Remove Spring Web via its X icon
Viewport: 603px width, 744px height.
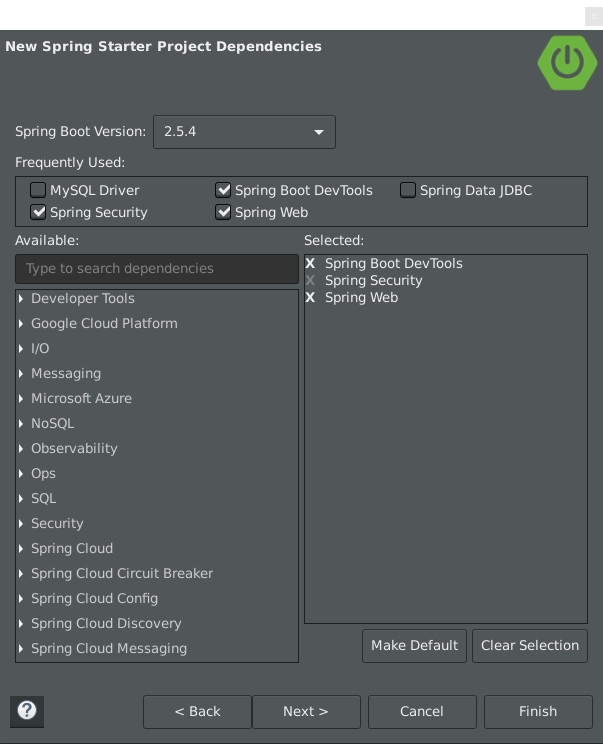(310, 298)
